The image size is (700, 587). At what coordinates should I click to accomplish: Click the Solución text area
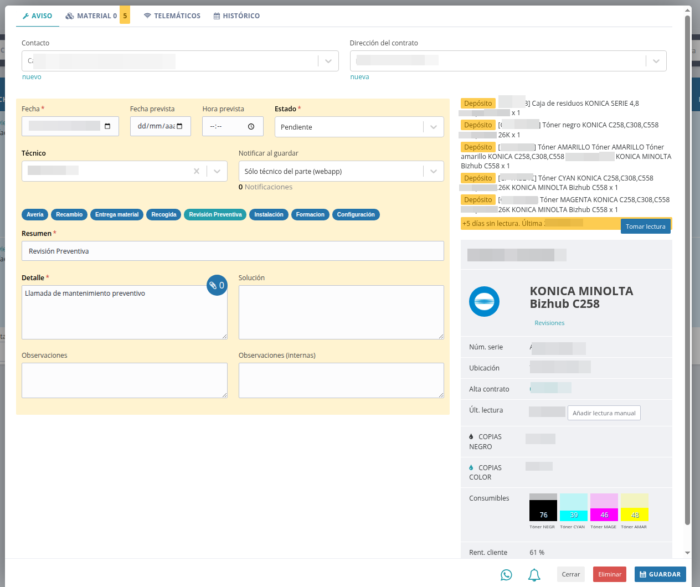pyautogui.click(x=341, y=312)
